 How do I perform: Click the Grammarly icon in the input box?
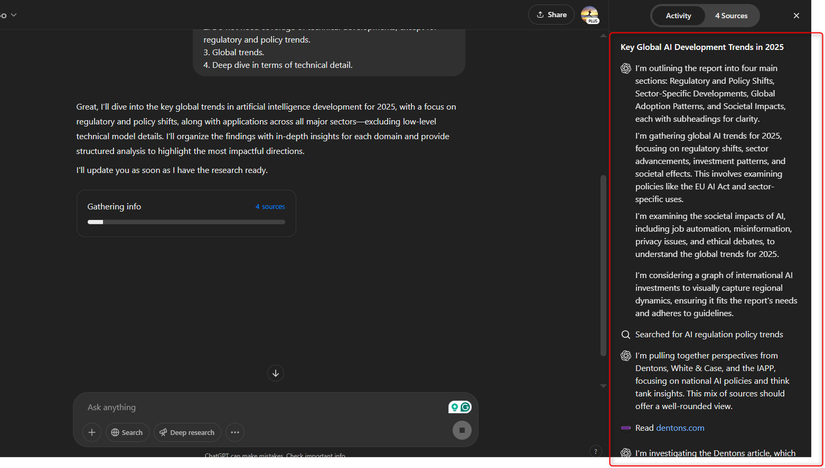pos(465,407)
